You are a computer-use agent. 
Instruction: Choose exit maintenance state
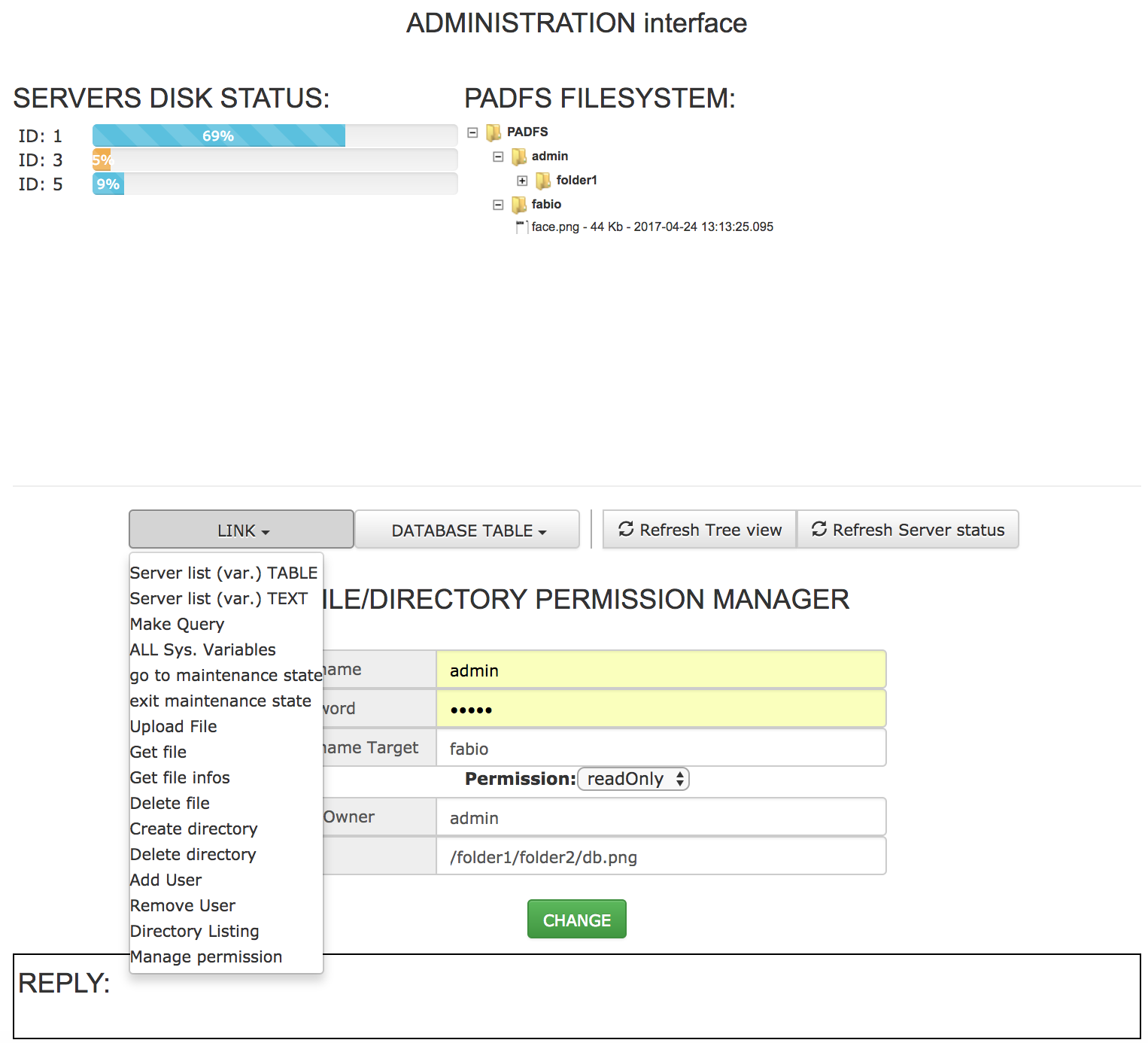coord(220,701)
